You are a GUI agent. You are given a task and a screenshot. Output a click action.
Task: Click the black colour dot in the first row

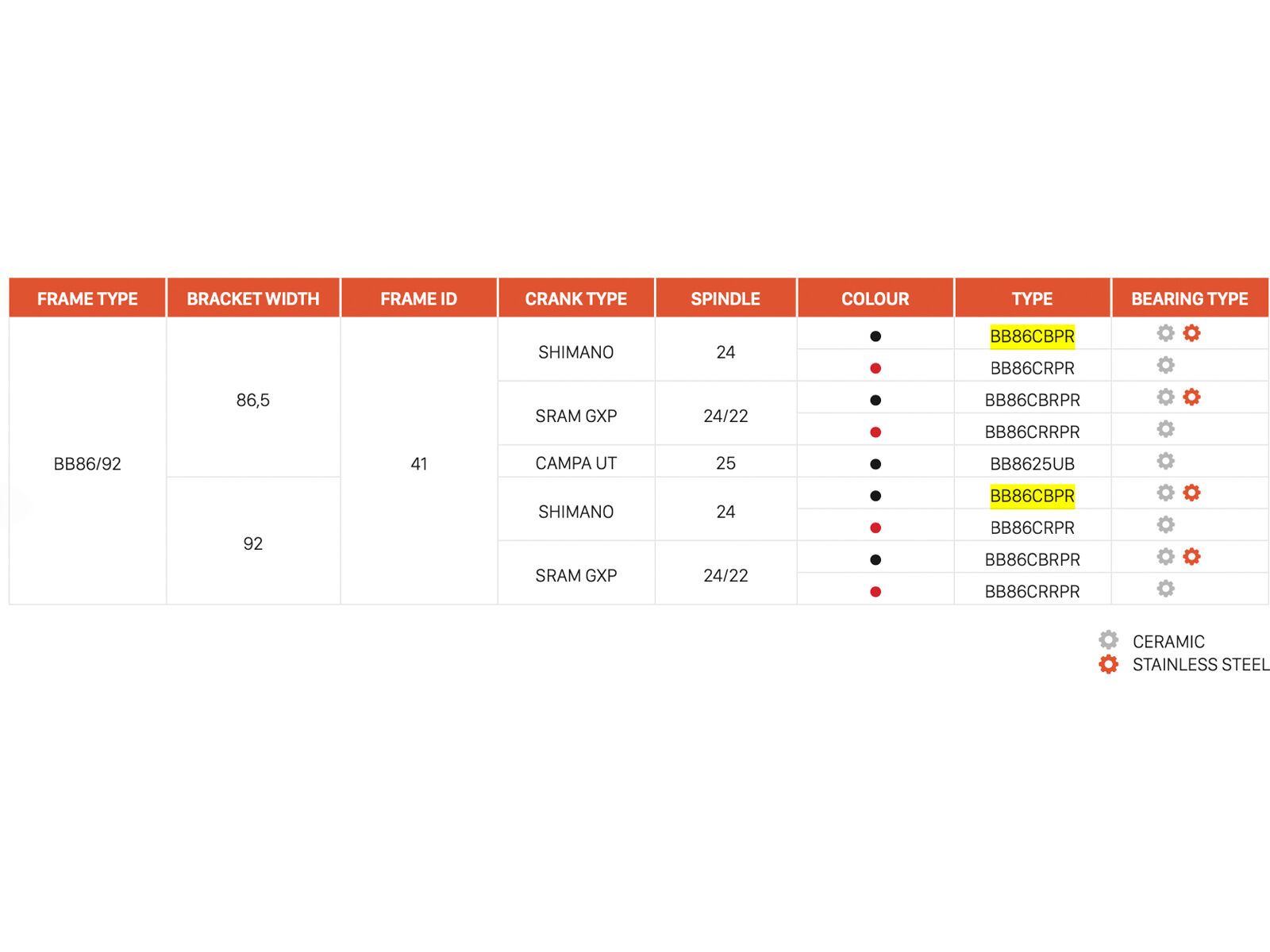(x=876, y=336)
